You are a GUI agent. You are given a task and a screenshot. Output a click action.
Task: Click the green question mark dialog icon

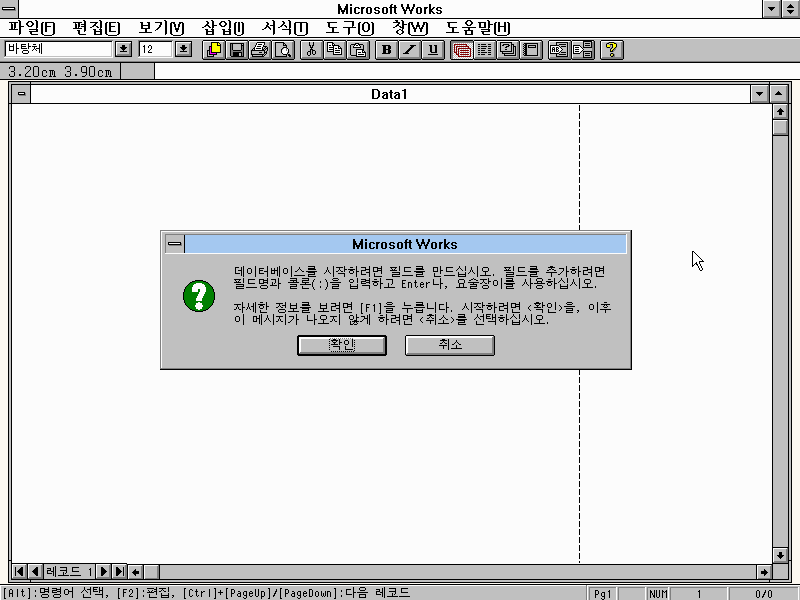pyautogui.click(x=199, y=296)
